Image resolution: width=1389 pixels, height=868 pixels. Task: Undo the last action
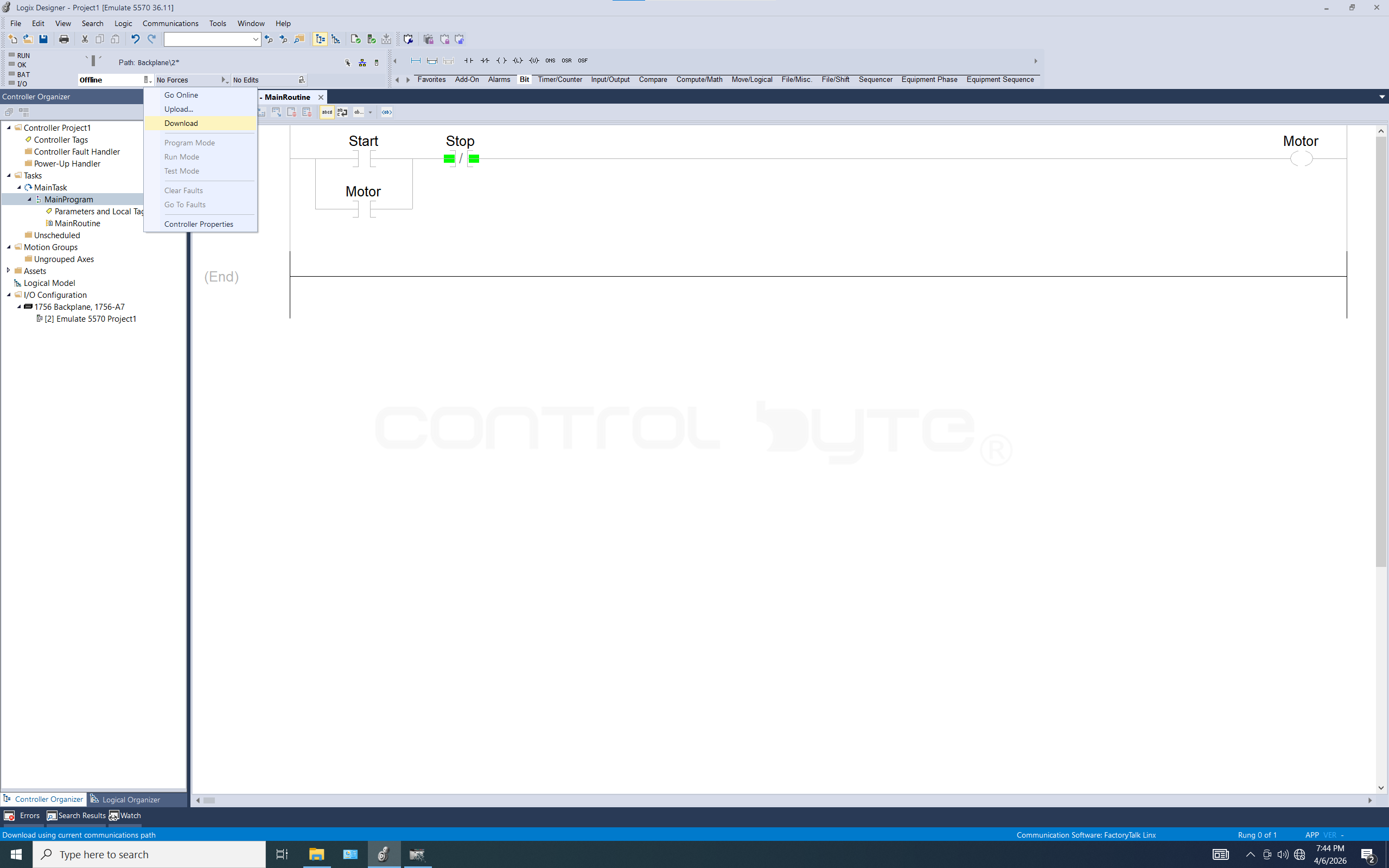pyautogui.click(x=135, y=39)
